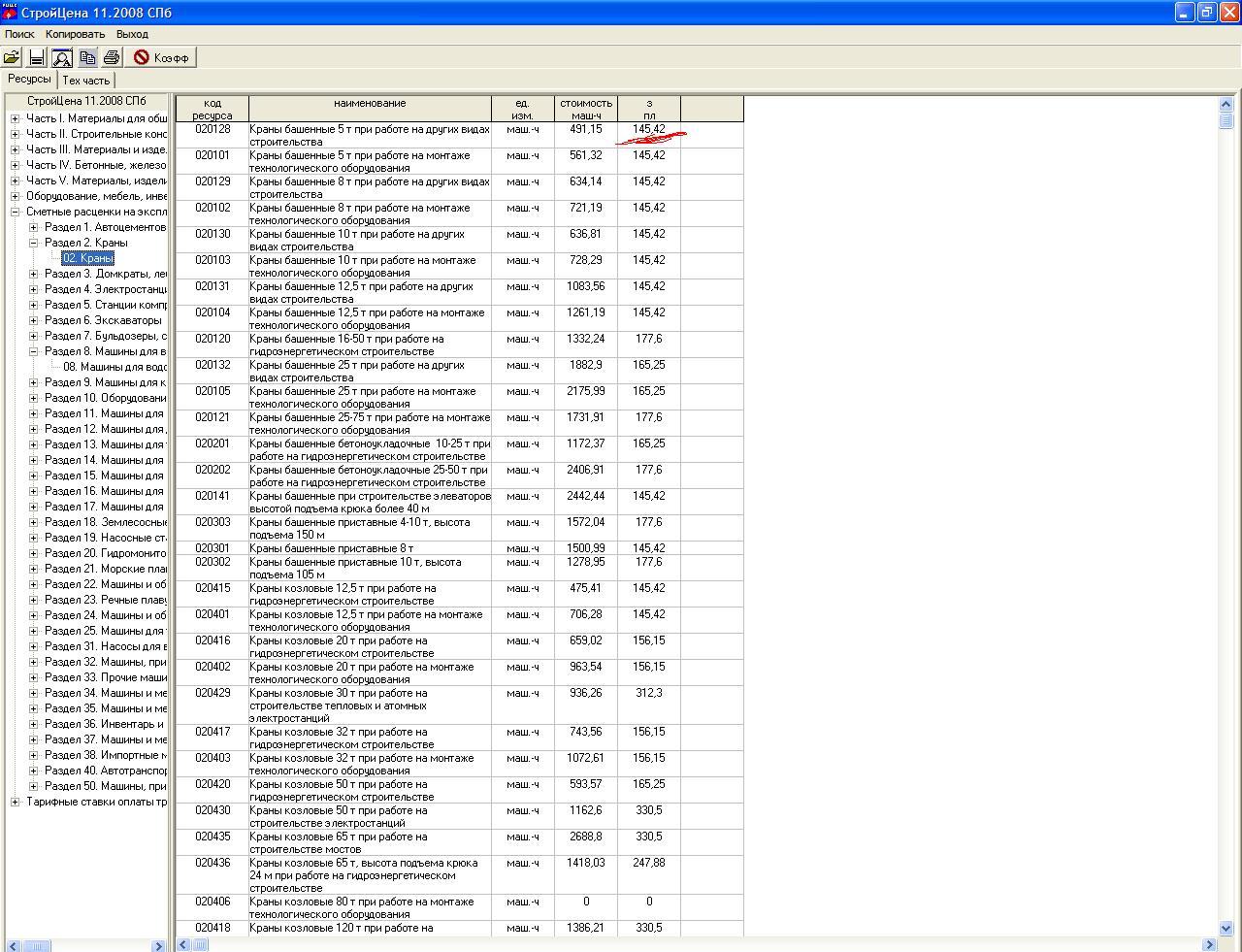This screenshot has width=1242, height=952.
Task: Click the код ресурса column header
Action: pos(212,109)
